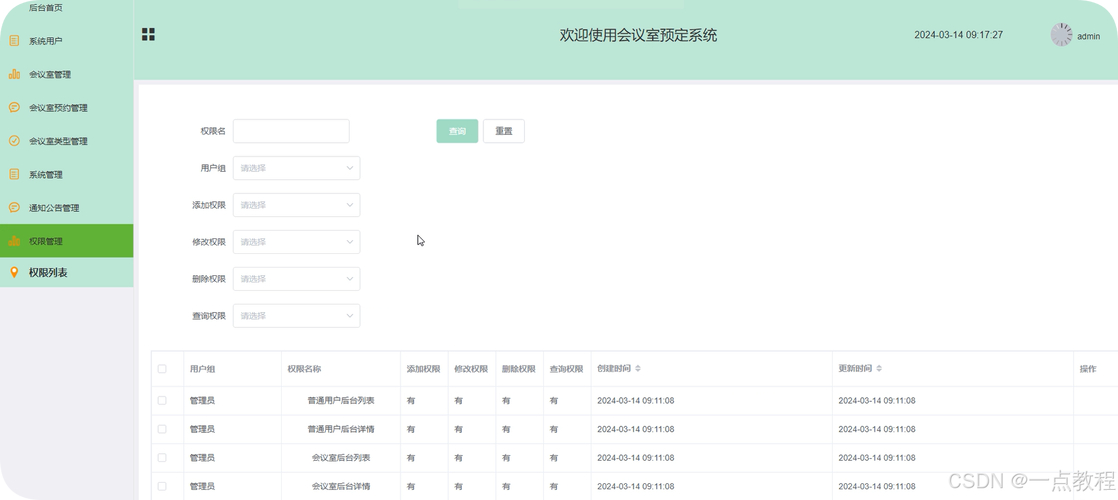The image size is (1118, 500).
Task: Click the 会议室预约管理 sidebar icon
Action: (x=14, y=107)
